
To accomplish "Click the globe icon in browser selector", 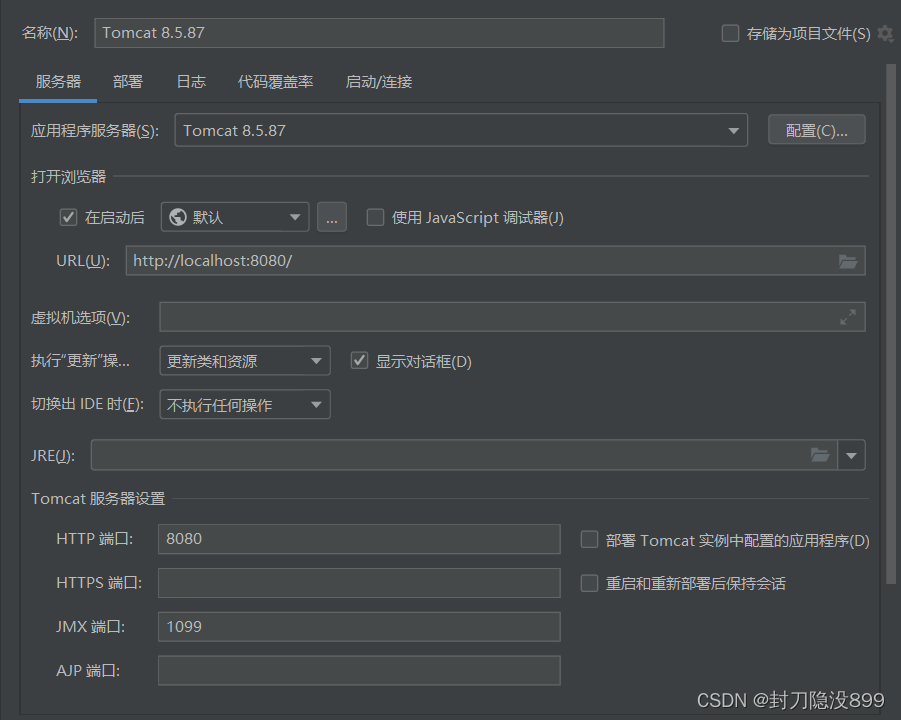I will (x=178, y=217).
